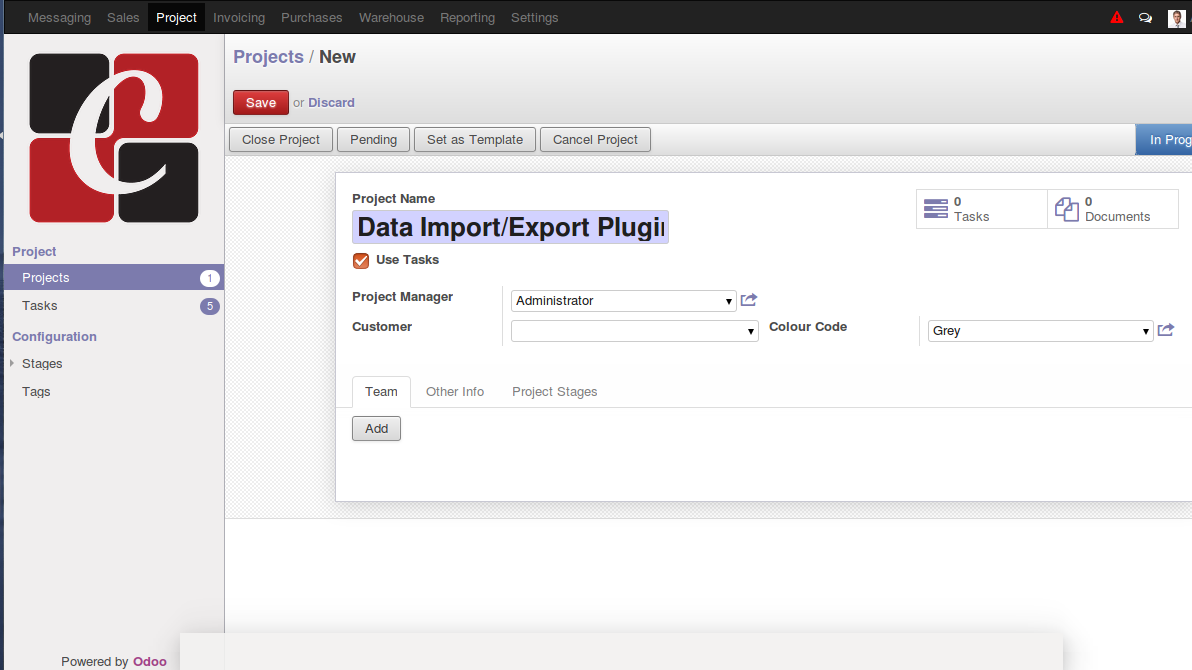Screen dimensions: 1192x670
Task: Open the Settings menu
Action: 534,17
